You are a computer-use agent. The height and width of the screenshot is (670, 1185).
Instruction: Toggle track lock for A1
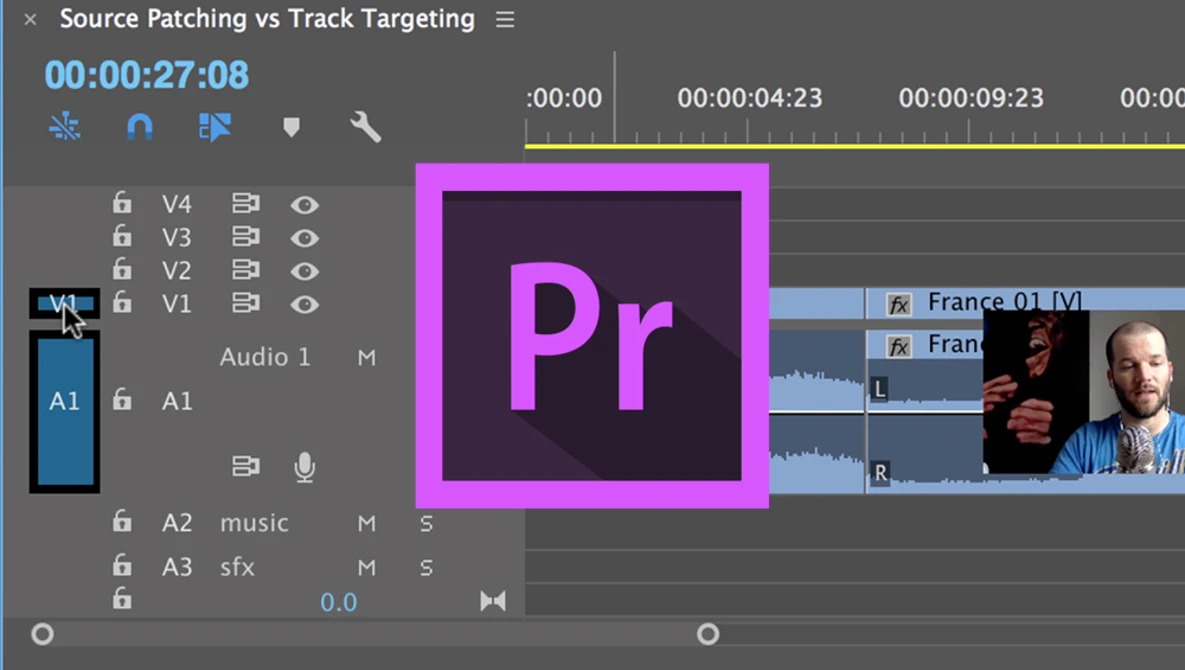122,400
